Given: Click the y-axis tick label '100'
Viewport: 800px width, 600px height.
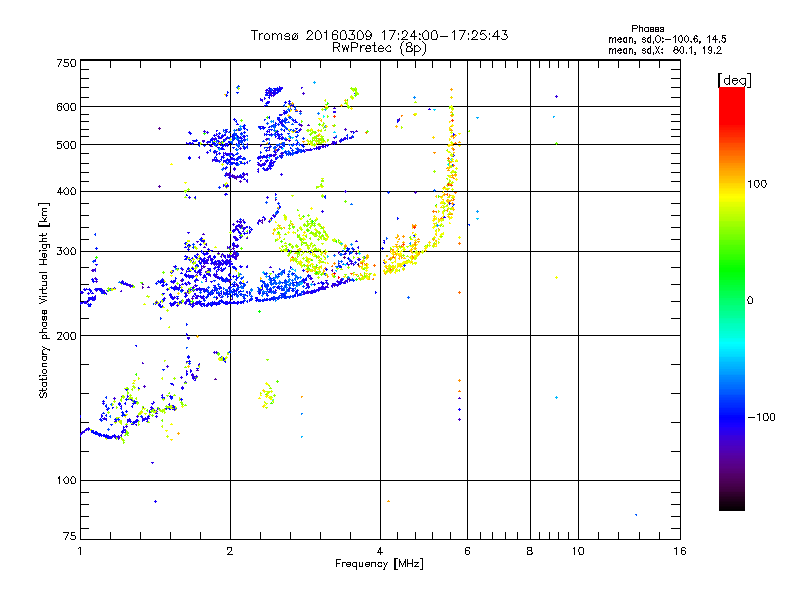Looking at the screenshot, I should [66, 480].
